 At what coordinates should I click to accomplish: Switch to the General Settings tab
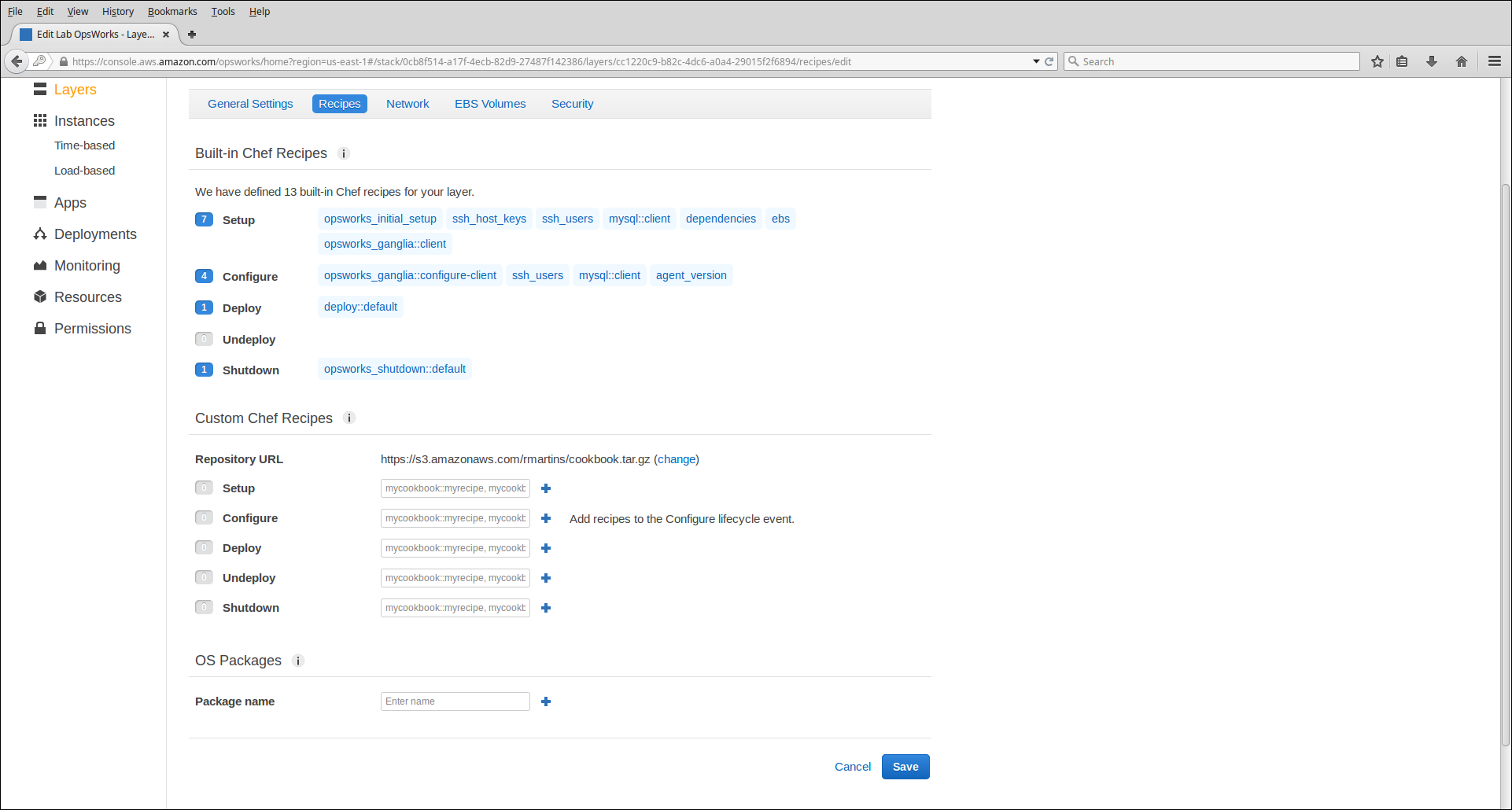pos(250,104)
